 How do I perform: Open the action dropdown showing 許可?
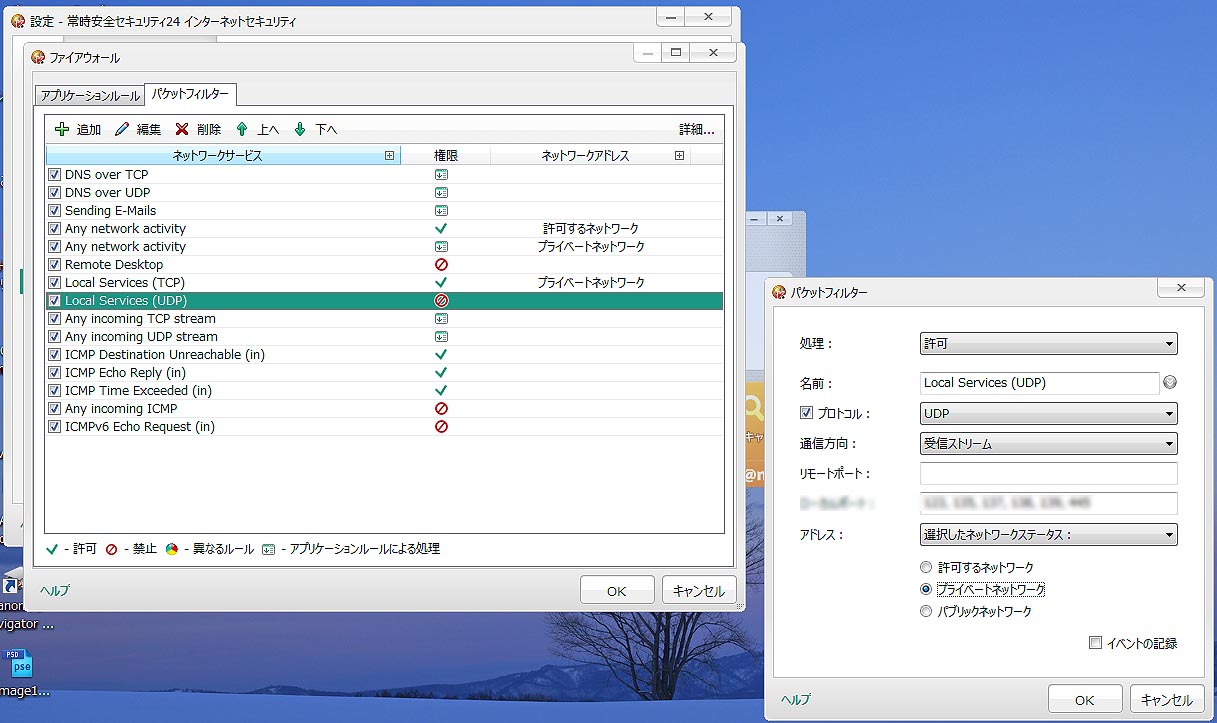(1048, 343)
